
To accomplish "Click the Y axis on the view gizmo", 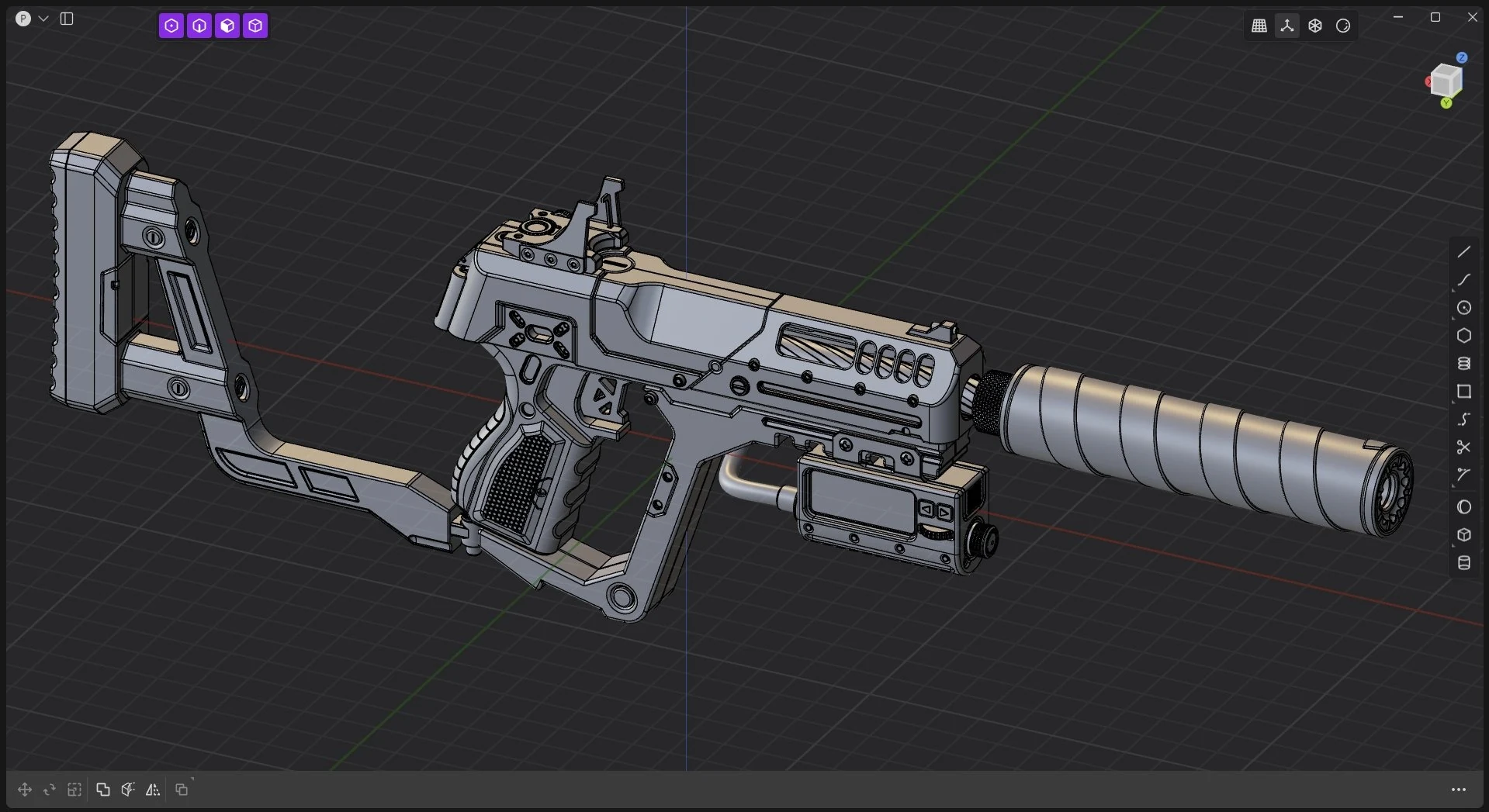I will tap(1446, 103).
